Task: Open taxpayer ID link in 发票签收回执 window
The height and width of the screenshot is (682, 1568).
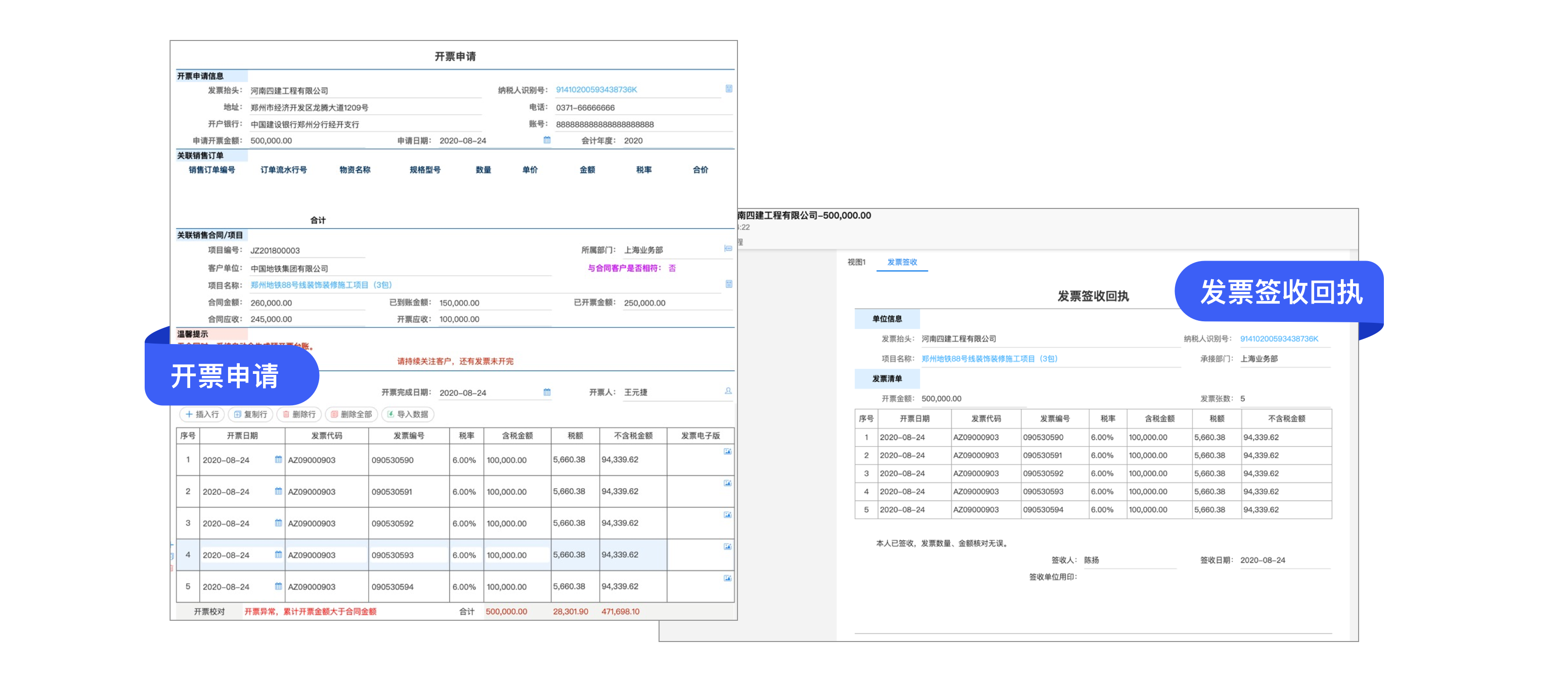Action: [1279, 338]
